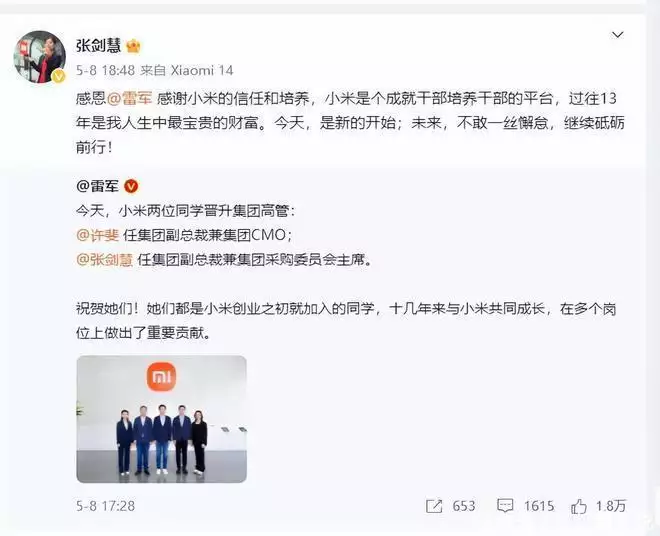Click the comment count 1615
This screenshot has width=660, height=536.
click(539, 506)
